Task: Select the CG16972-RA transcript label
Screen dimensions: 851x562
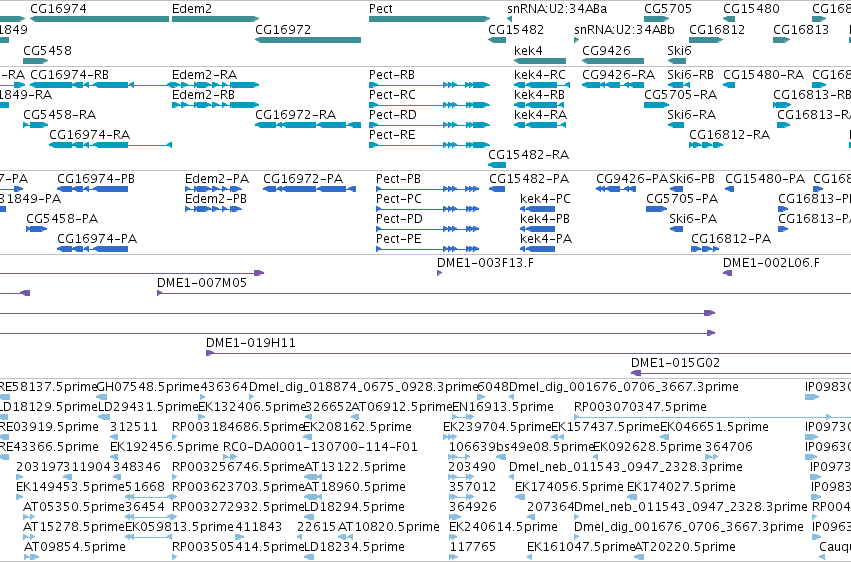Action: pos(295,114)
